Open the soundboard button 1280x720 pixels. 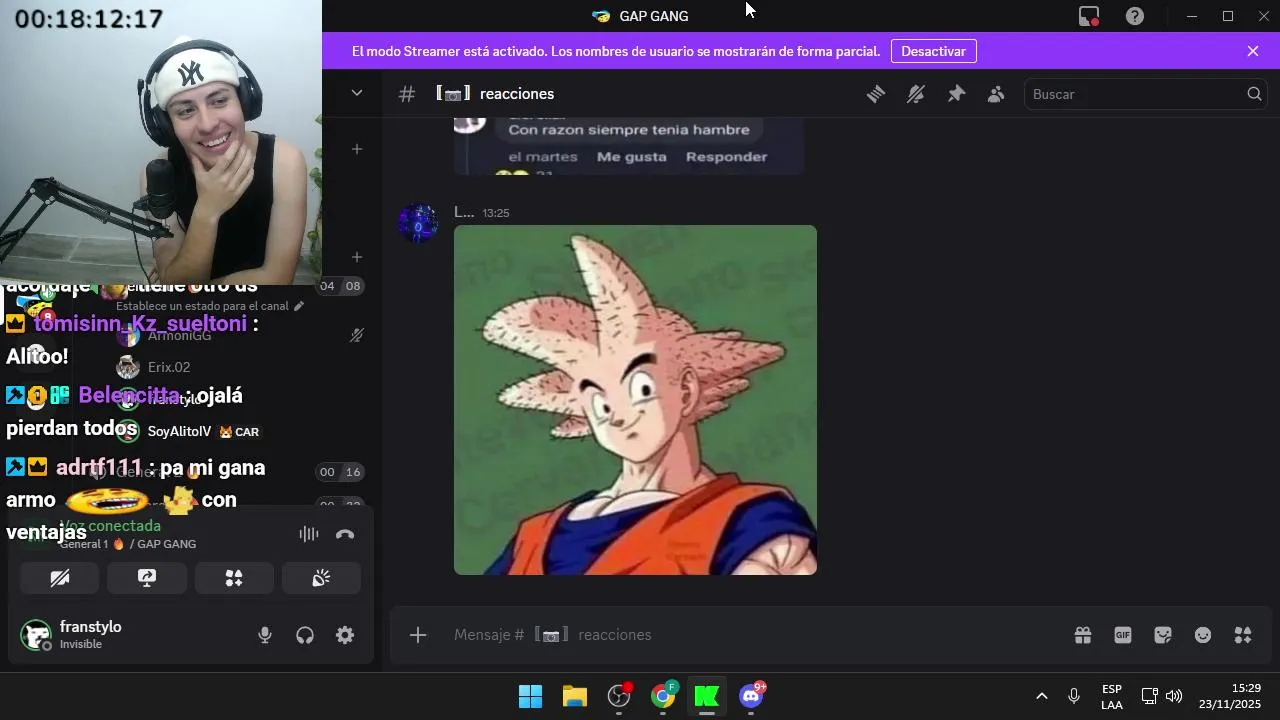(x=321, y=578)
